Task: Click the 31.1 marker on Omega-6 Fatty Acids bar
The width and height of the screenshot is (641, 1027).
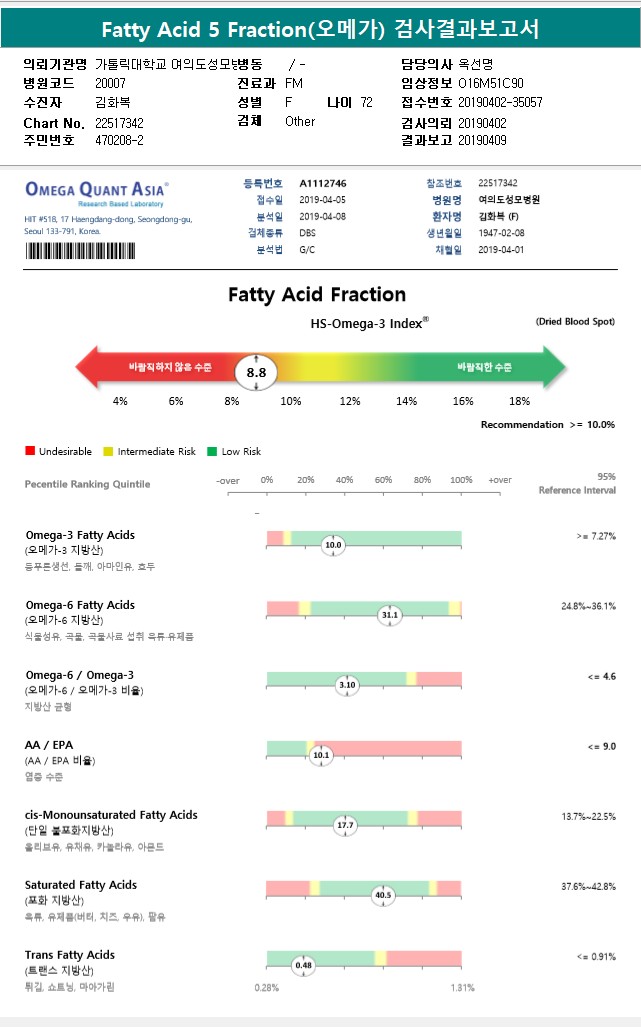Action: (389, 615)
